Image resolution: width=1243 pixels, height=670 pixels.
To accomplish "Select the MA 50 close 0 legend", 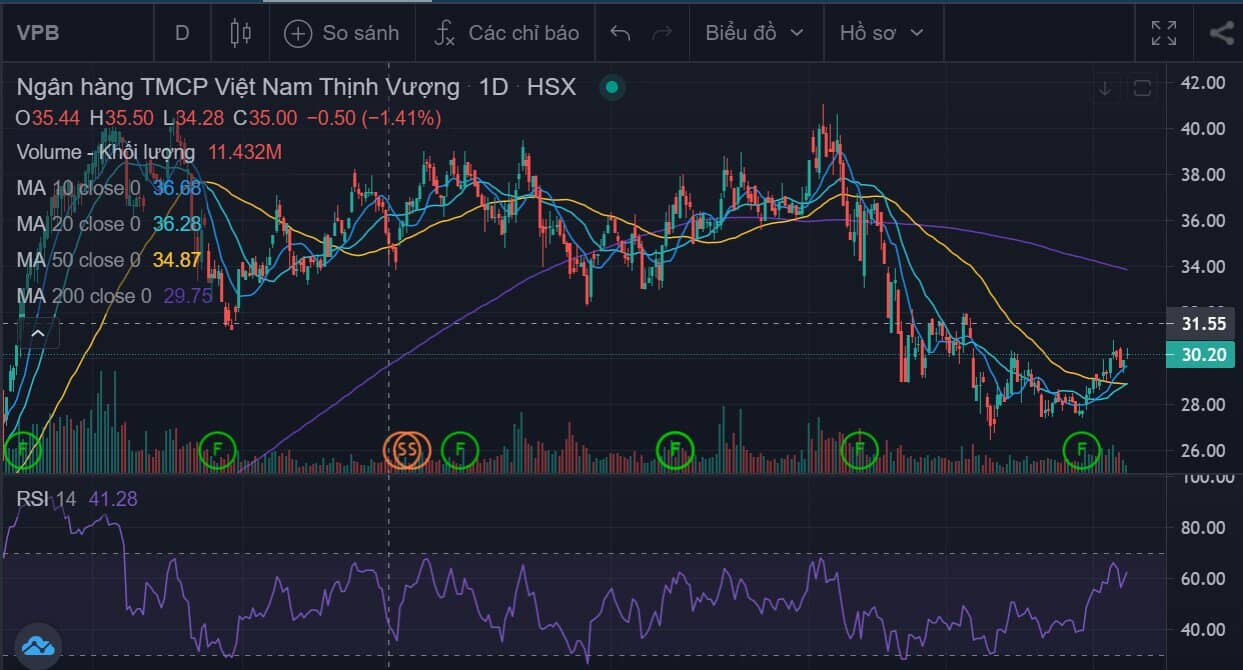I will tap(78, 260).
